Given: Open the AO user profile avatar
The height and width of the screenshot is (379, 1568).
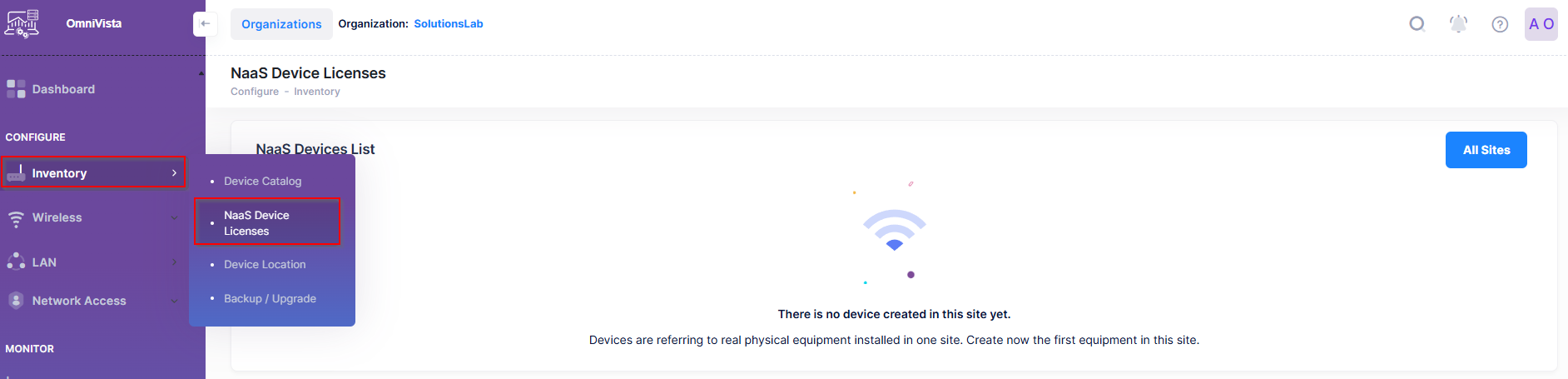Looking at the screenshot, I should [x=1541, y=24].
